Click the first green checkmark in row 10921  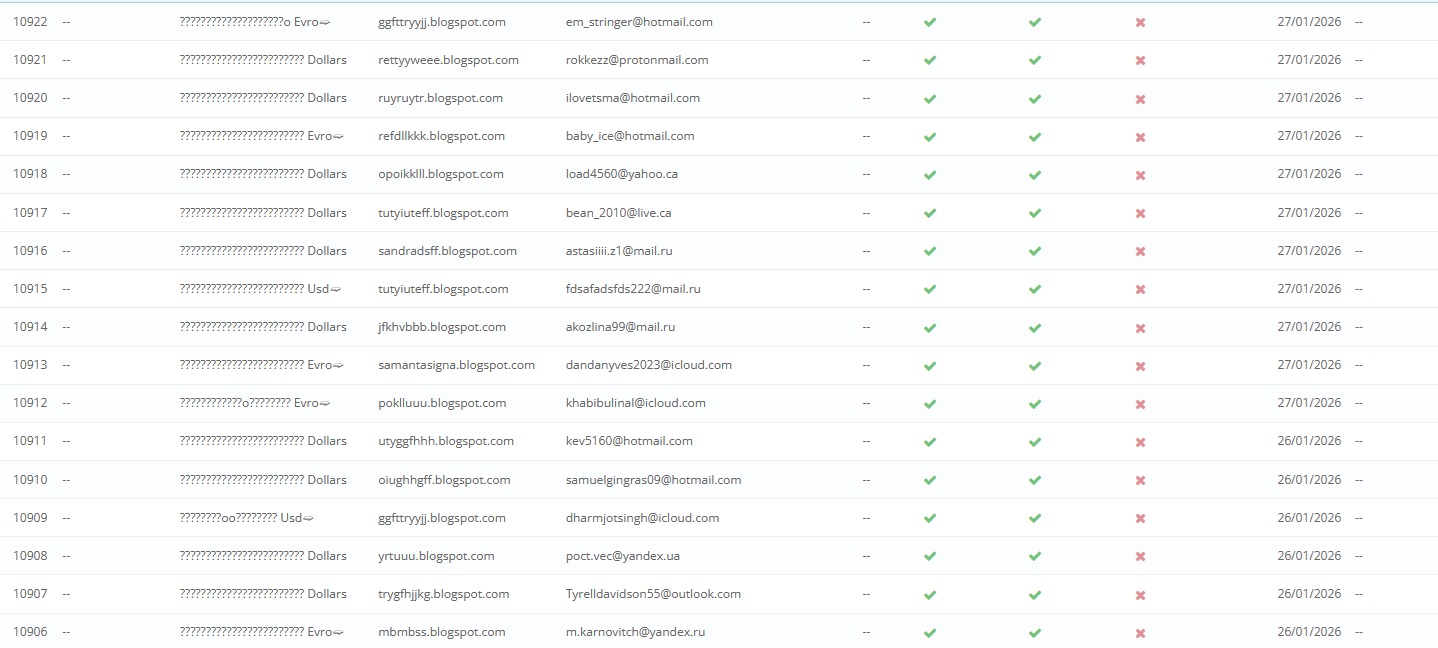tap(930, 60)
